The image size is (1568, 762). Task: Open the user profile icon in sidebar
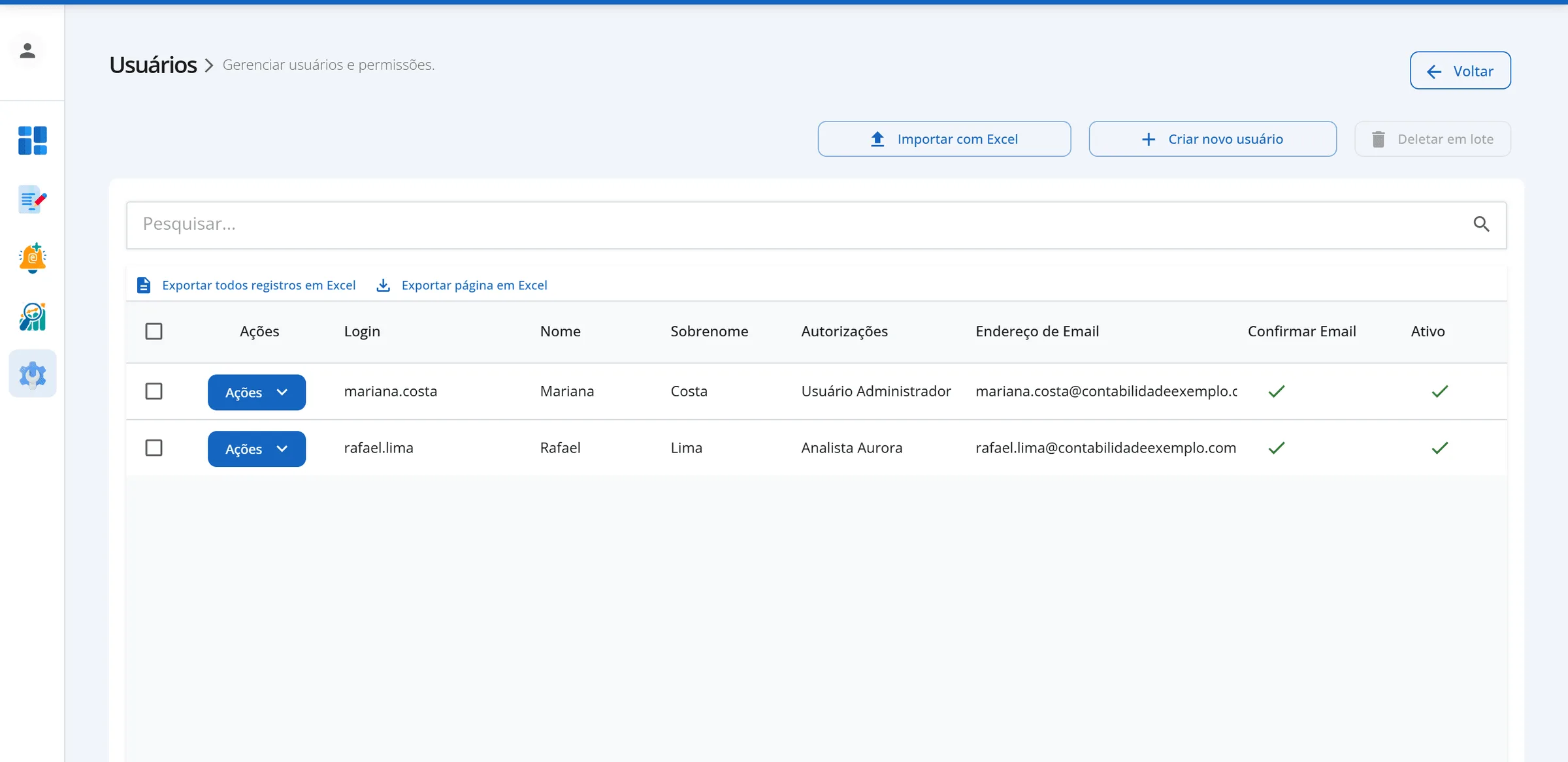click(x=27, y=51)
